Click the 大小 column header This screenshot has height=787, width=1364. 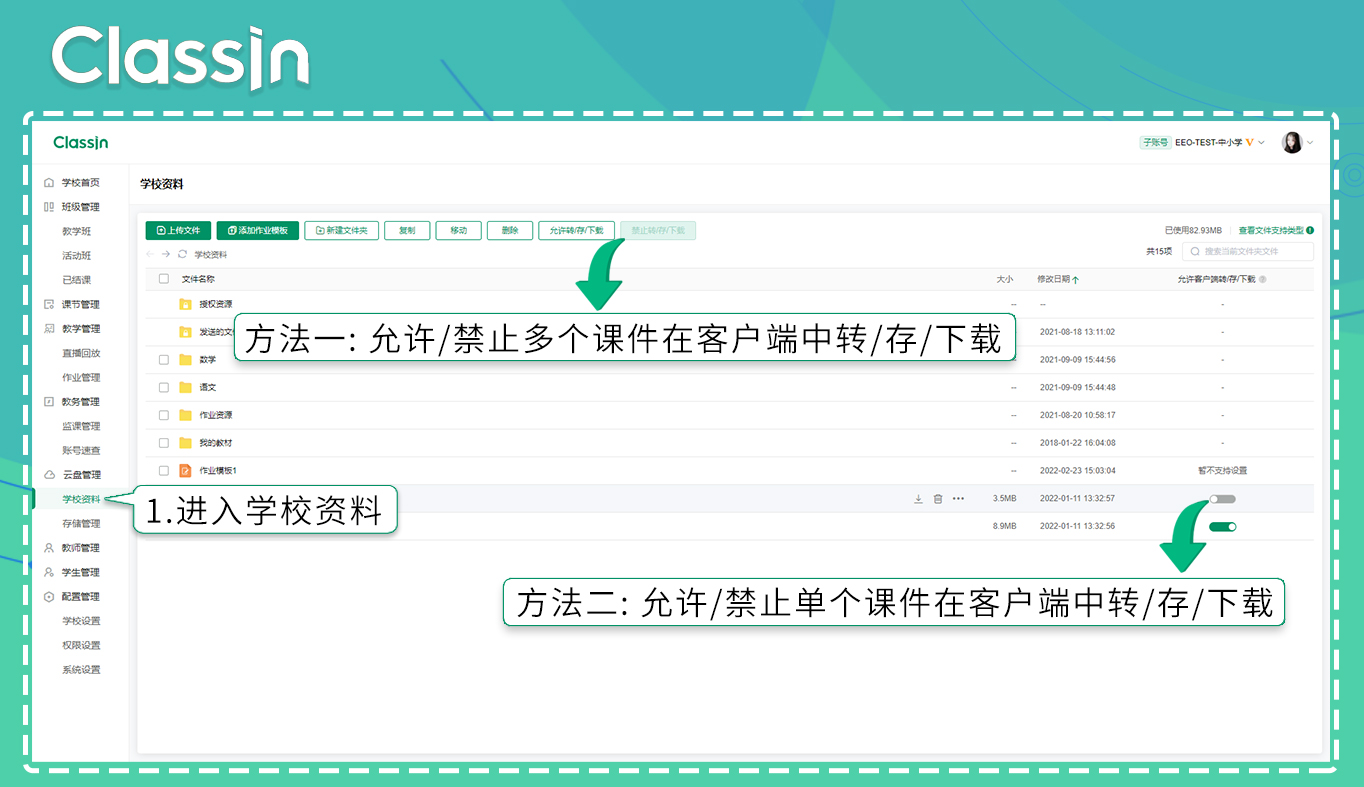tap(1005, 279)
